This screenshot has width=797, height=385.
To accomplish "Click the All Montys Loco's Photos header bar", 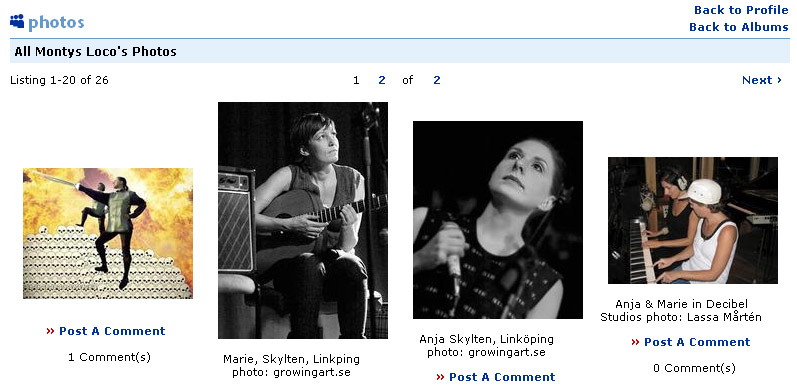I will pos(400,51).
